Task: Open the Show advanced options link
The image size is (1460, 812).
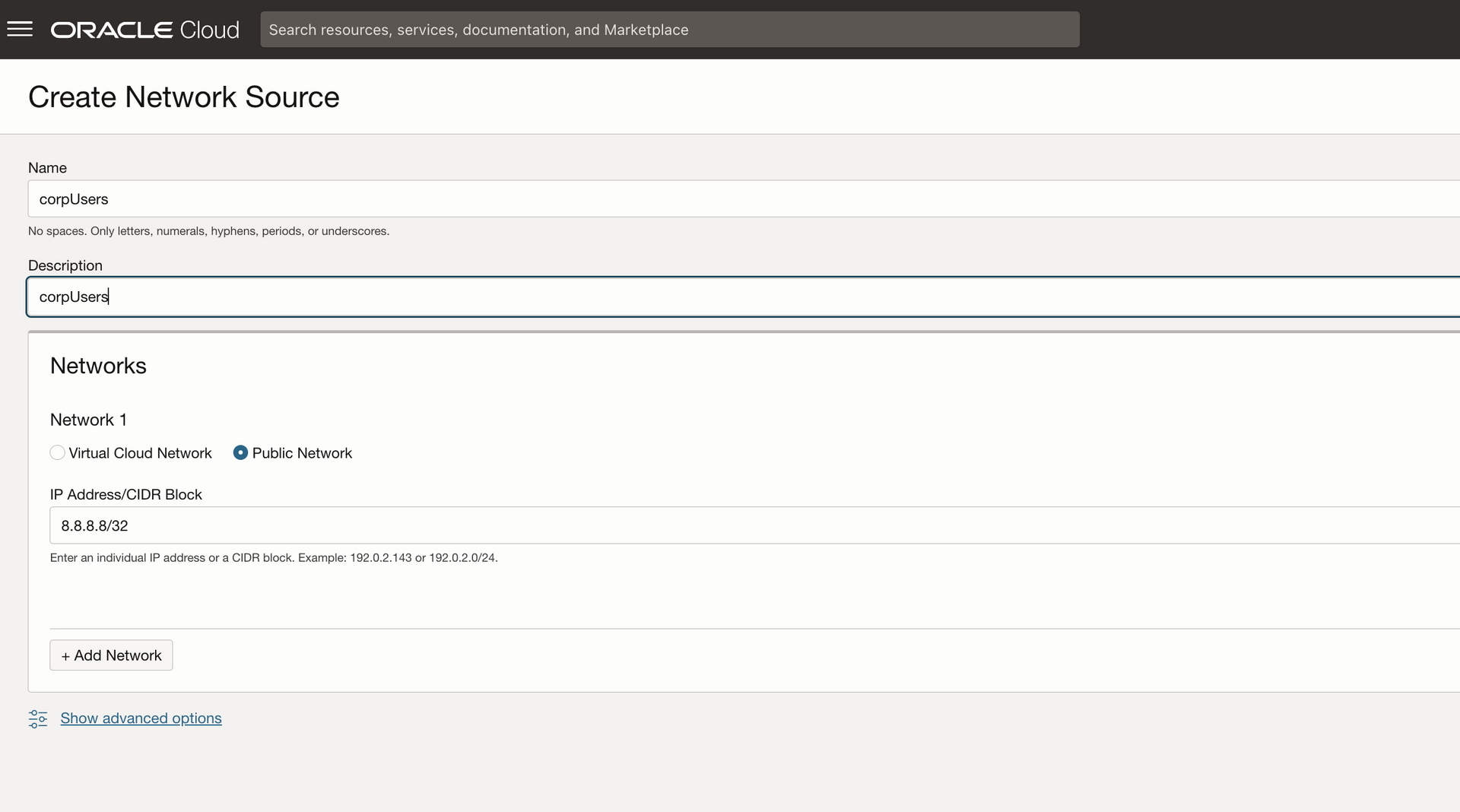Action: (x=141, y=718)
